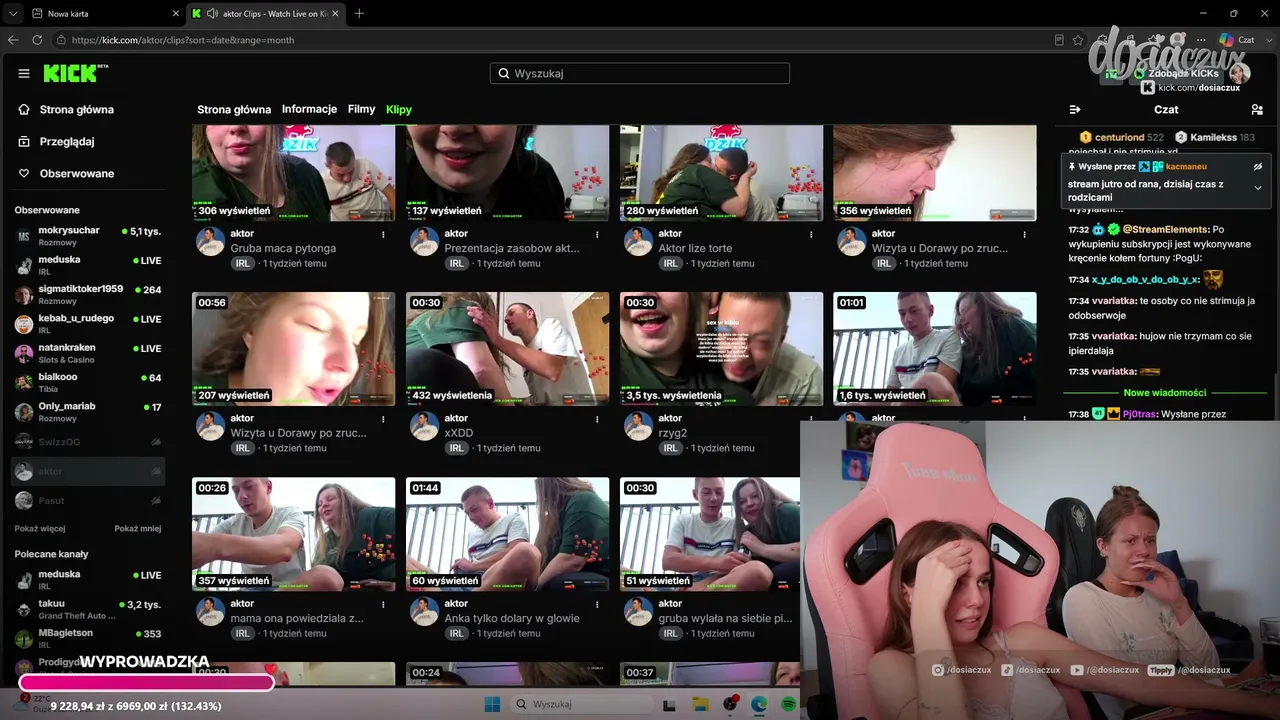Open Only_mariab channel
1280x720 pixels.
[x=88, y=411]
